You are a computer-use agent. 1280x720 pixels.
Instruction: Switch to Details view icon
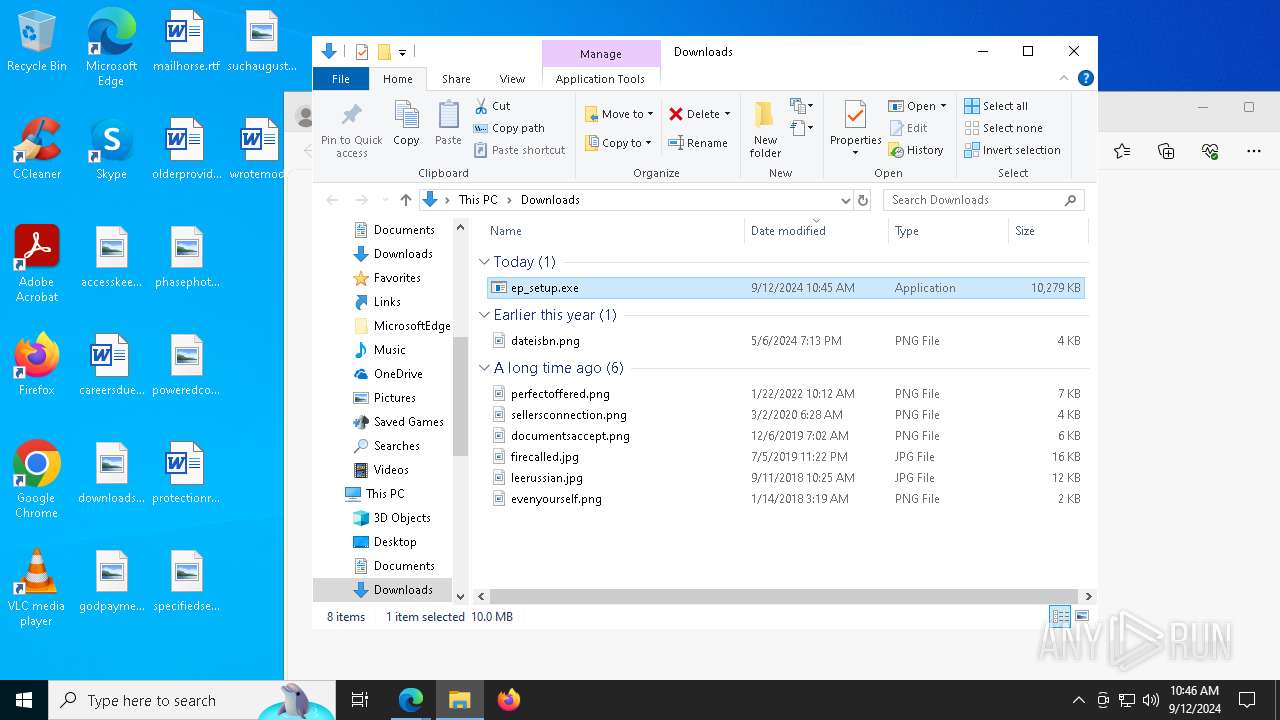pyautogui.click(x=1060, y=617)
